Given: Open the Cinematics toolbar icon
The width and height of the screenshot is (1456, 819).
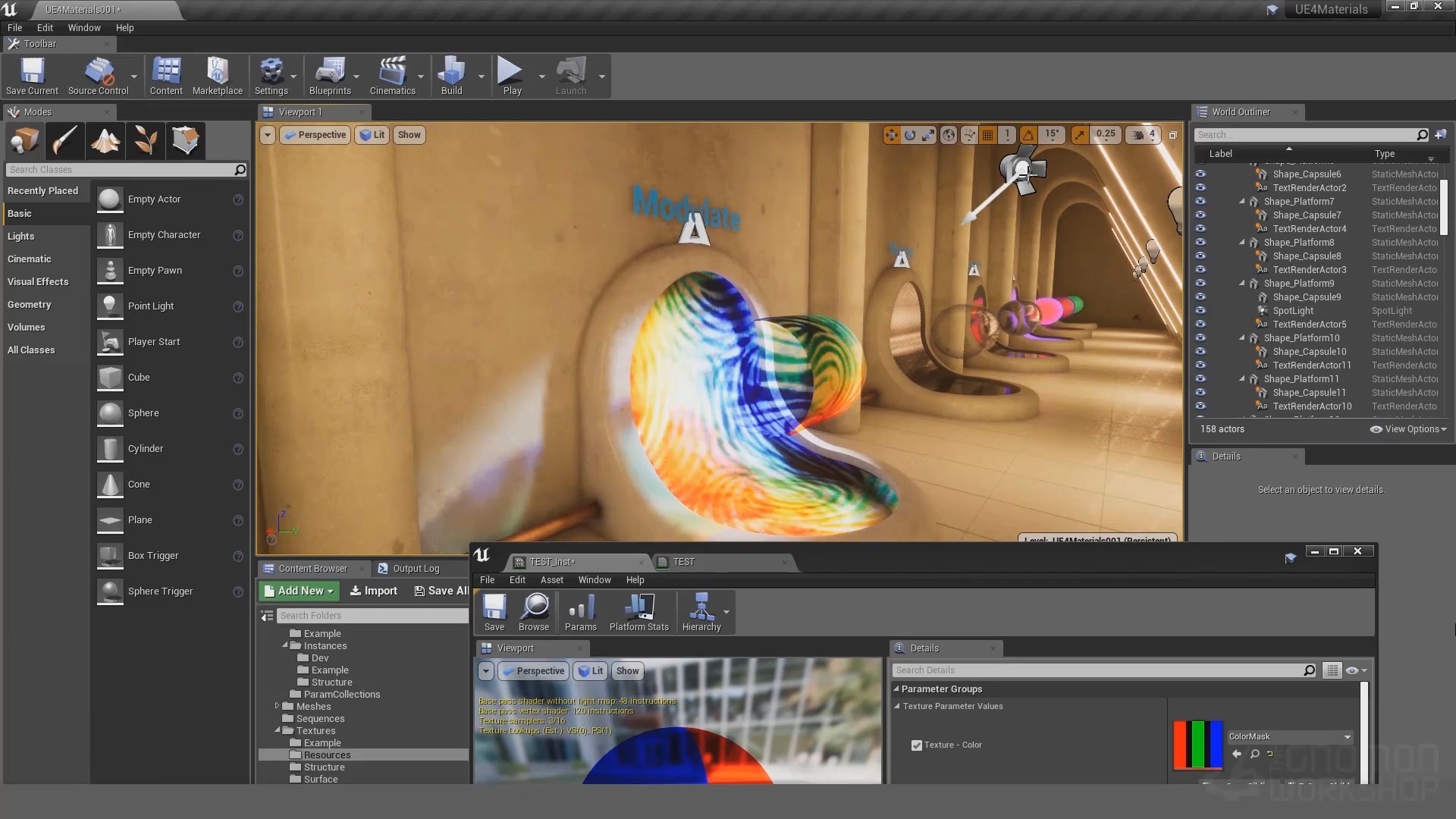Looking at the screenshot, I should click(x=394, y=75).
